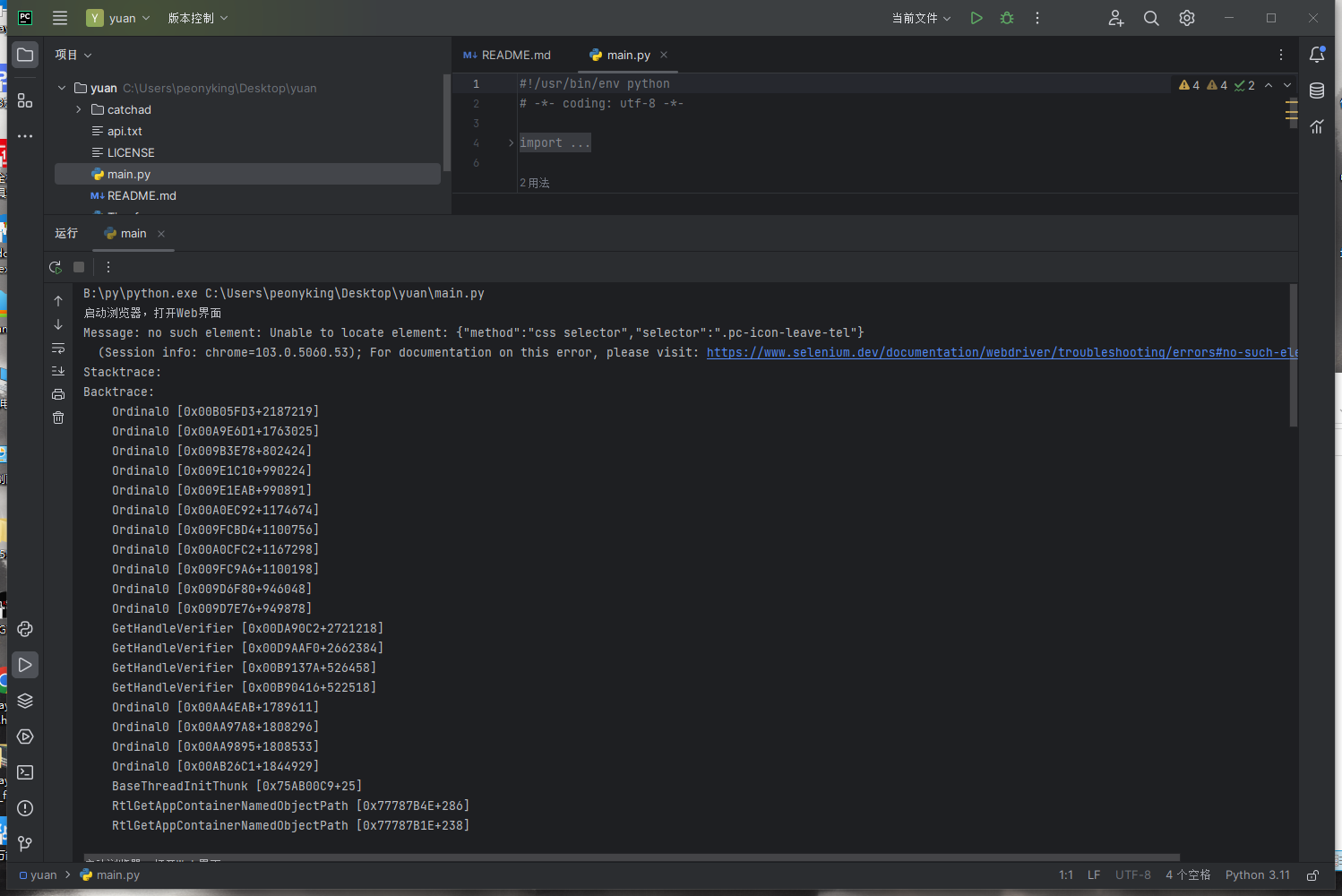Click Python 3.11 in the status bar

[1258, 874]
